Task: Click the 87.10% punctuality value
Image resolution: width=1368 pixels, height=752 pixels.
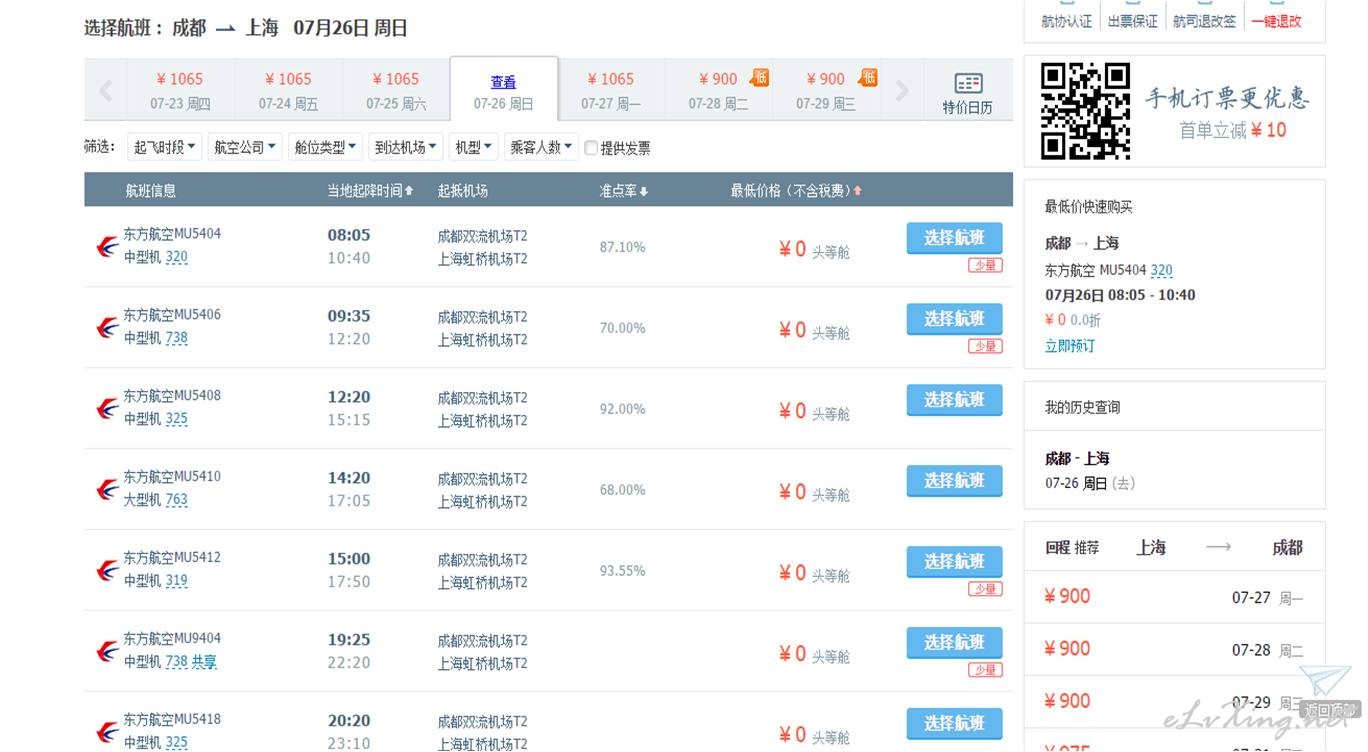Action: click(x=622, y=247)
